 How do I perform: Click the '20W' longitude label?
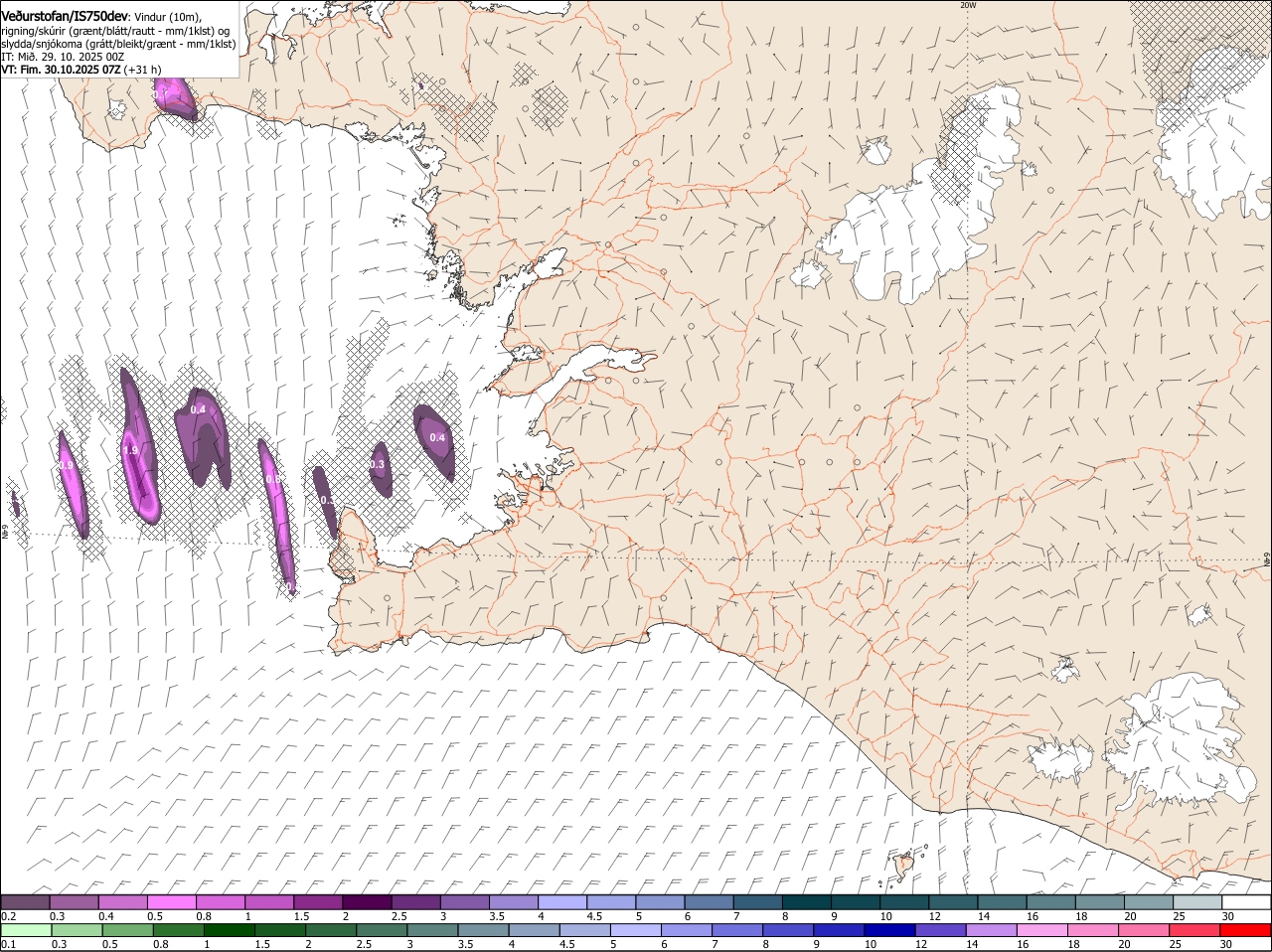968,5
